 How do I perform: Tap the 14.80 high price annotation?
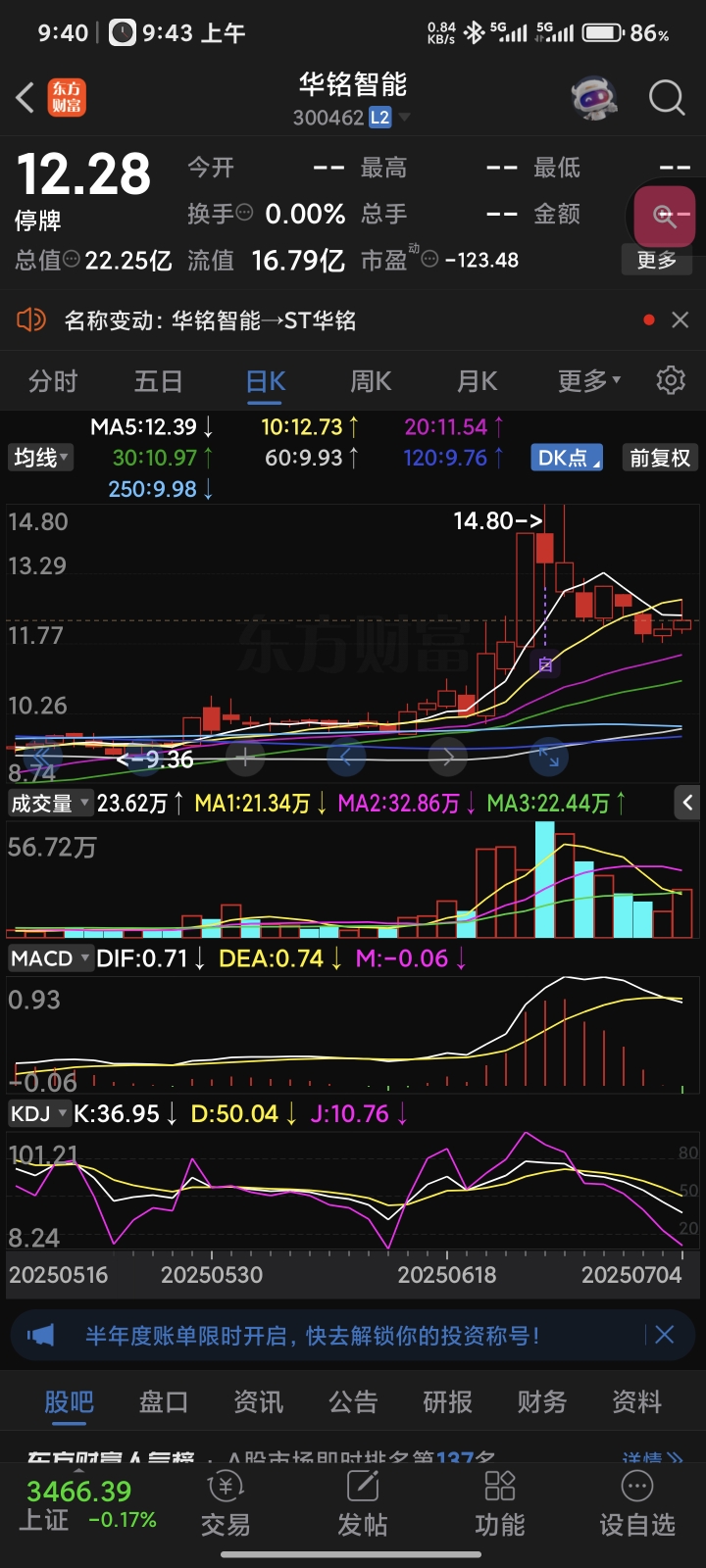(x=498, y=520)
